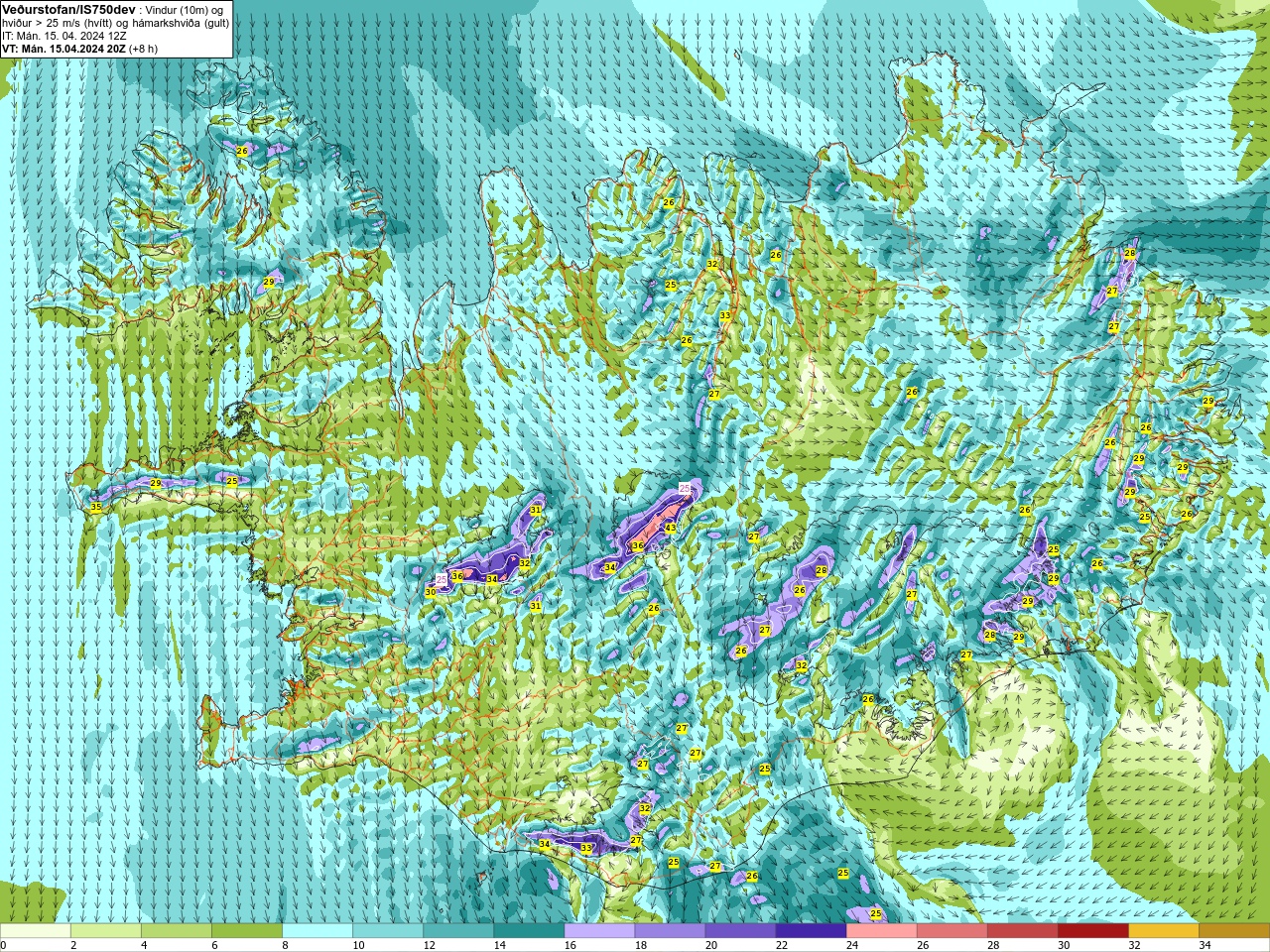Click the yellow '30' gust label

point(431,592)
